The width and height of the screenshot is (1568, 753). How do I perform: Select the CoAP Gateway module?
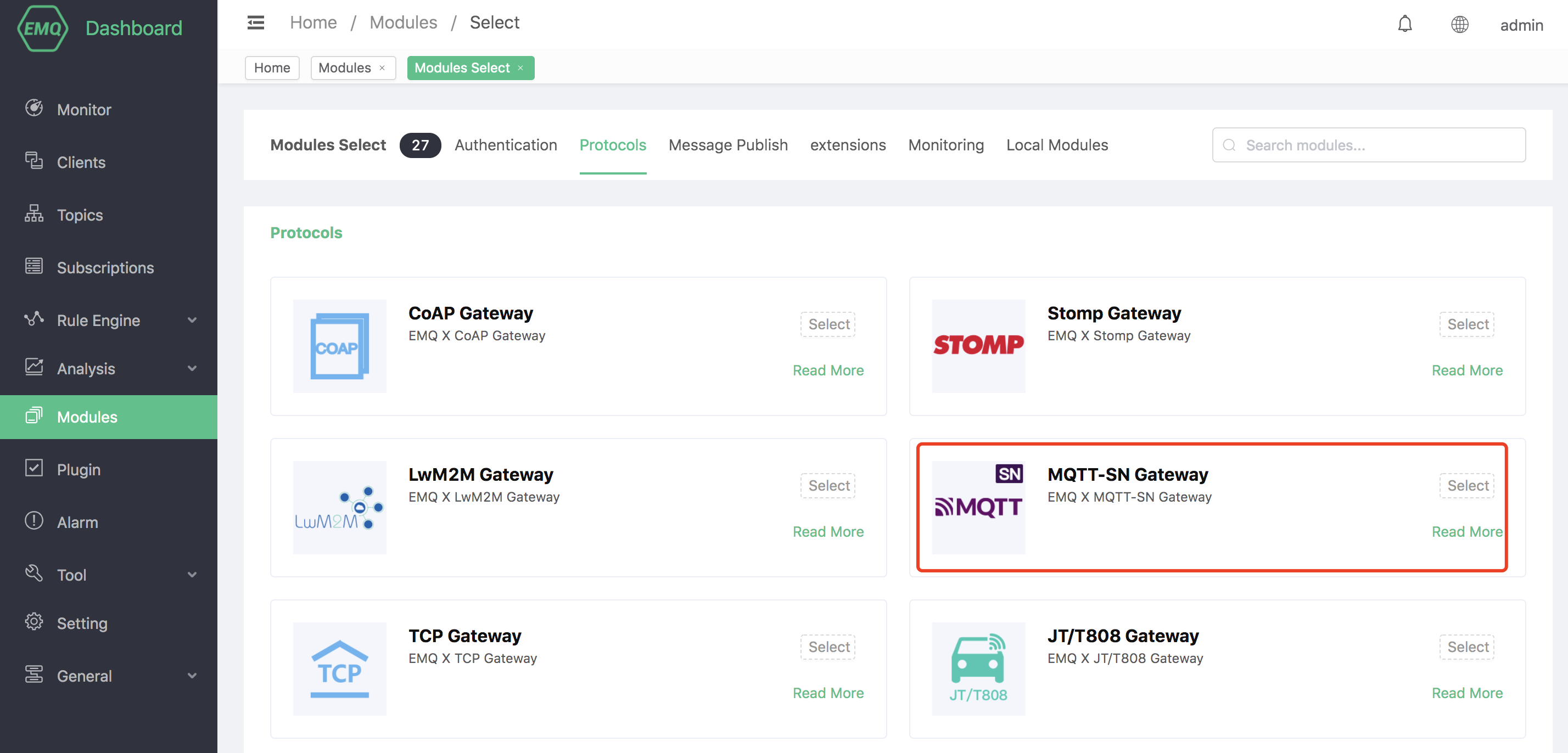pyautogui.click(x=828, y=324)
